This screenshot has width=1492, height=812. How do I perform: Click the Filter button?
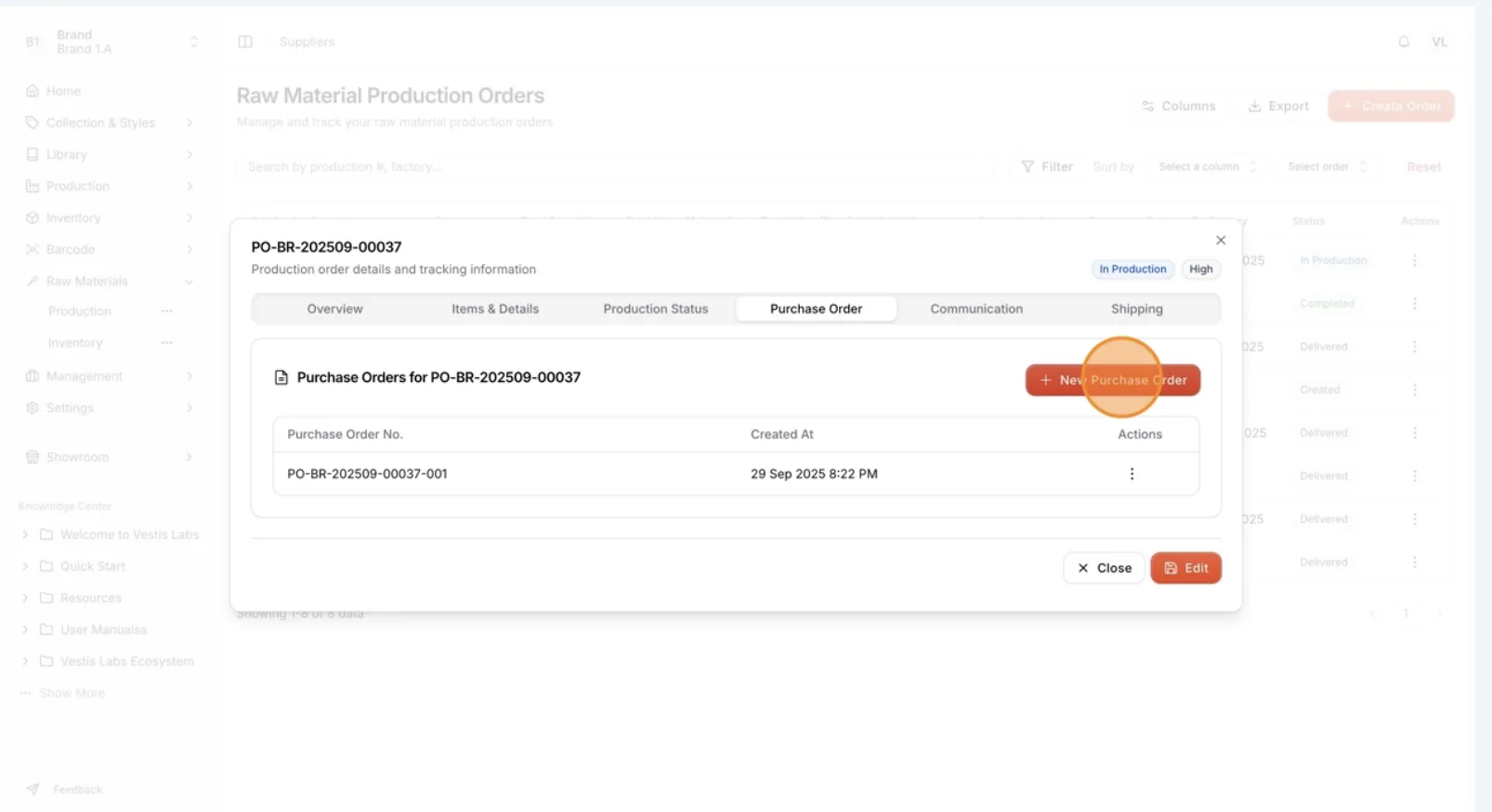click(1047, 167)
